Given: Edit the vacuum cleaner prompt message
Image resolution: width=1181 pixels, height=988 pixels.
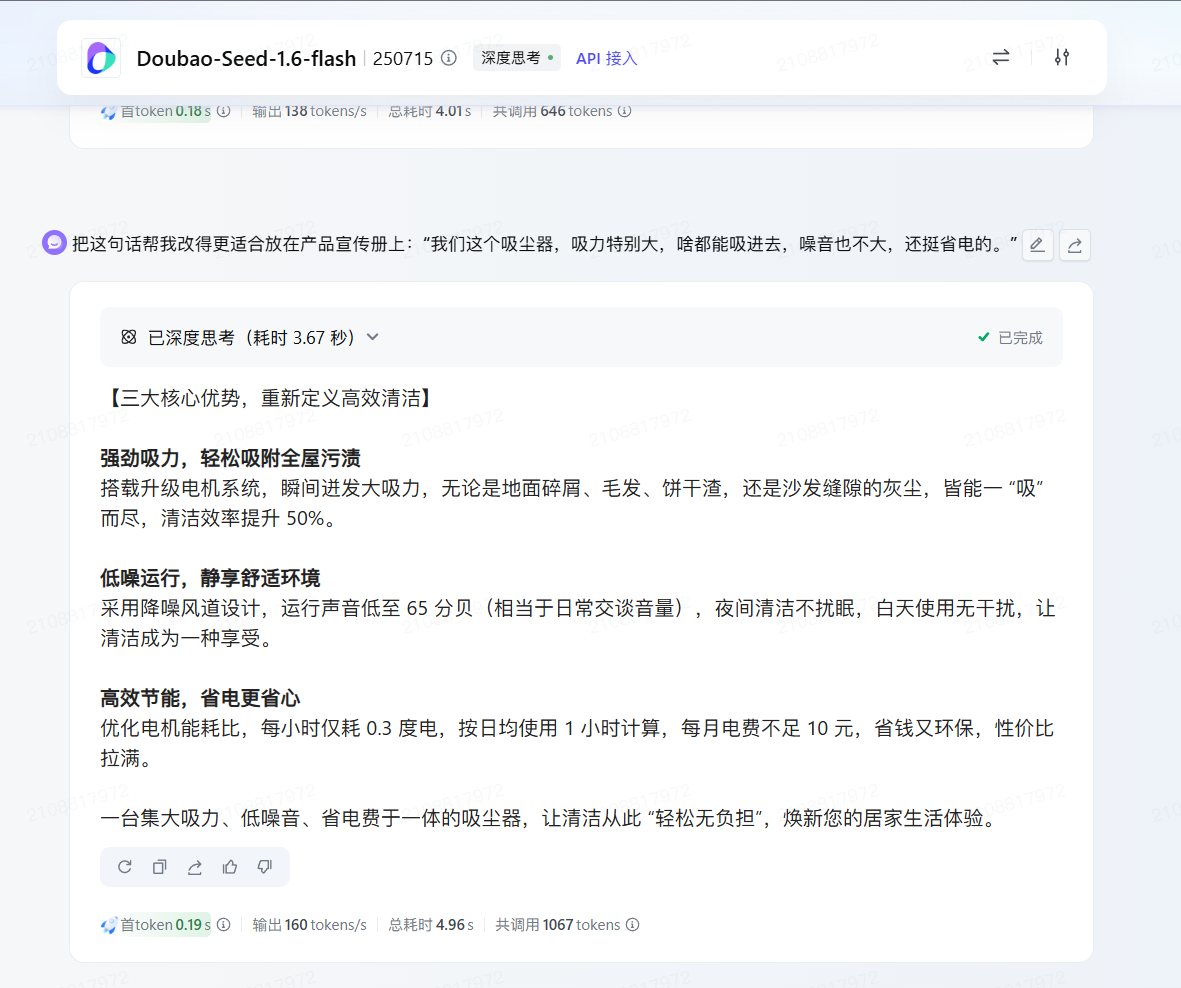Looking at the screenshot, I should [x=1037, y=245].
